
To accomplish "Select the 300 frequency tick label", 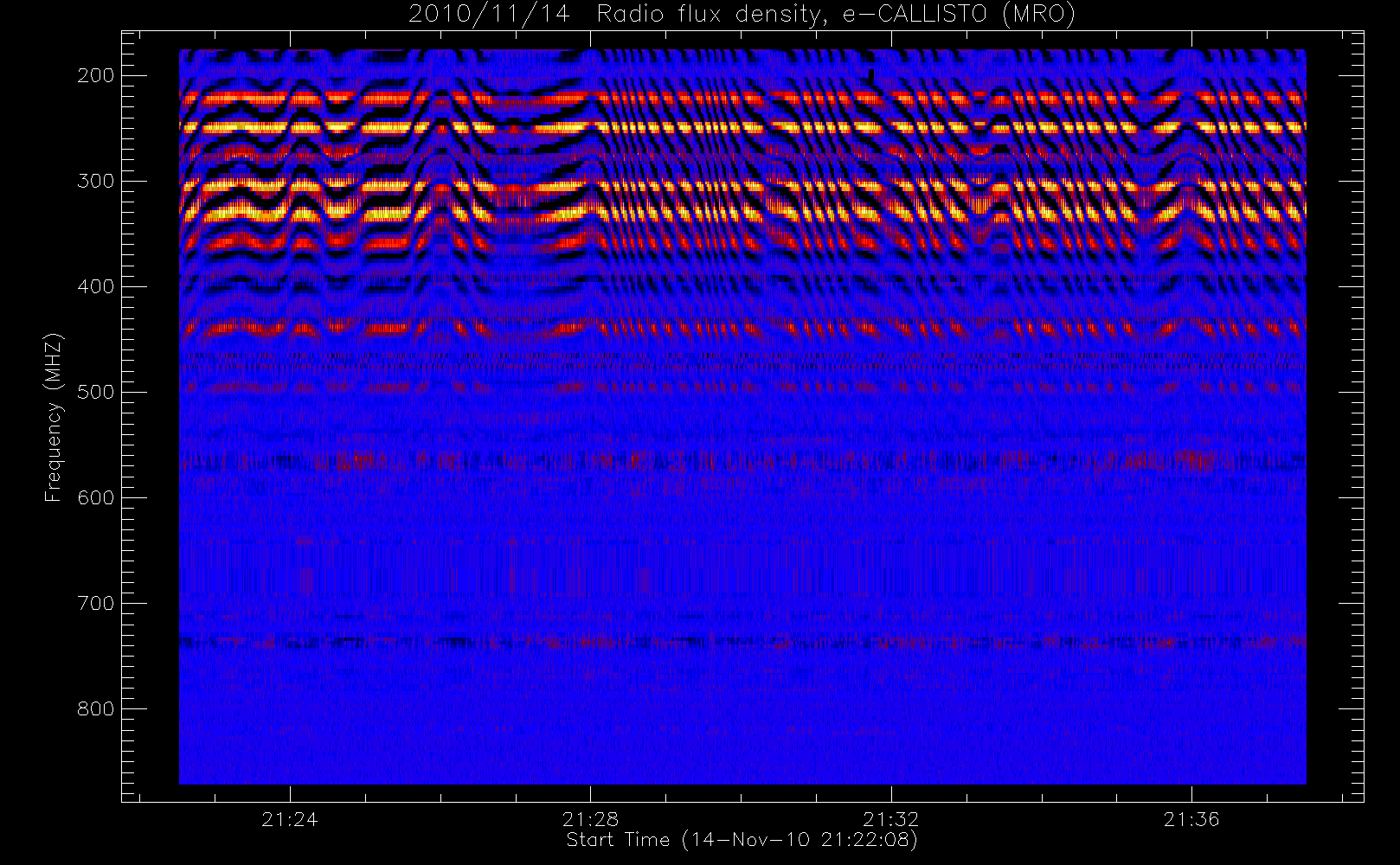I will (x=95, y=181).
